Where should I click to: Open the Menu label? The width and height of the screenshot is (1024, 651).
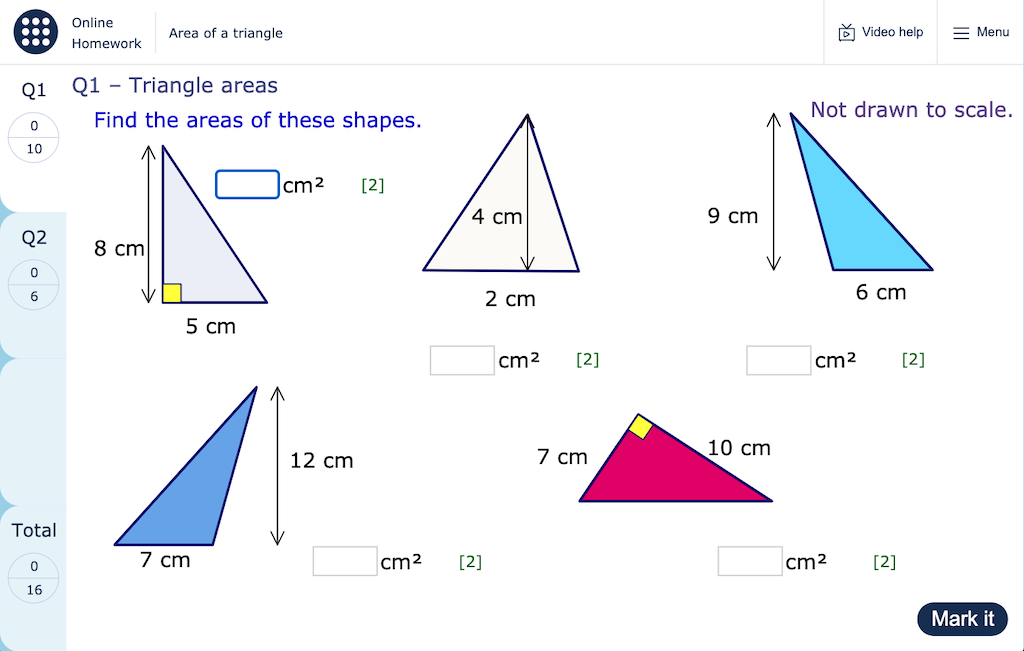(x=993, y=33)
